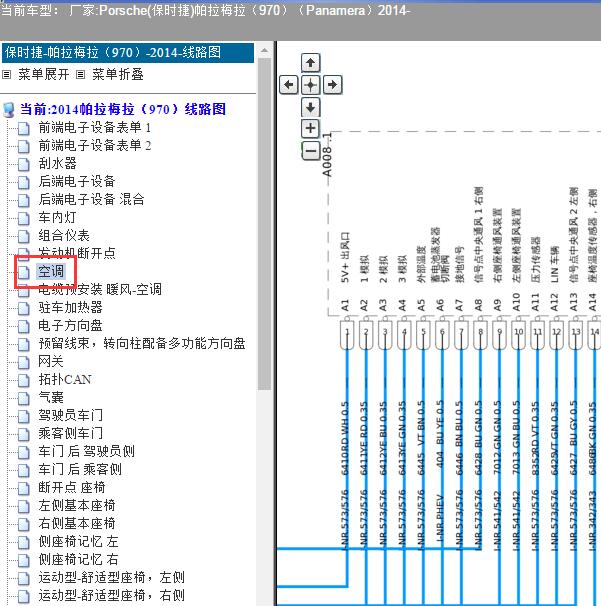
Task: Click document icon beside 车内灯
Action: [24, 218]
